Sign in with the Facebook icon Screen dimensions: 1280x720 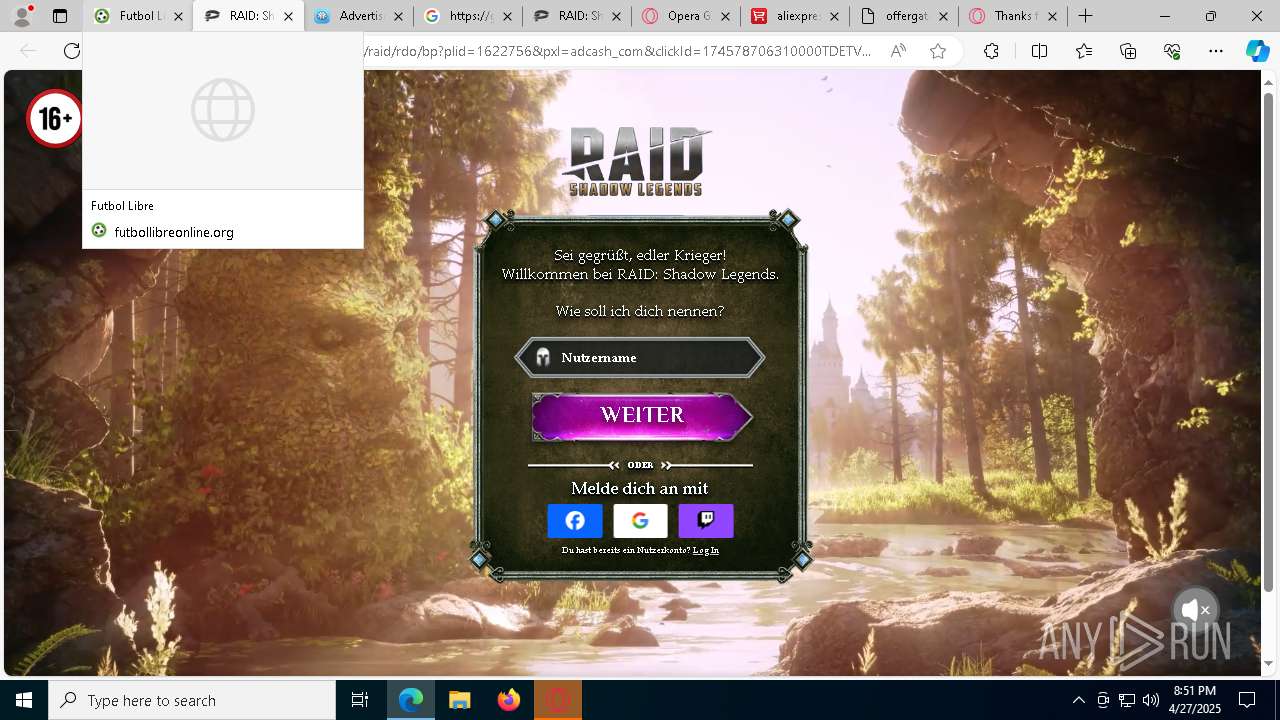point(575,521)
